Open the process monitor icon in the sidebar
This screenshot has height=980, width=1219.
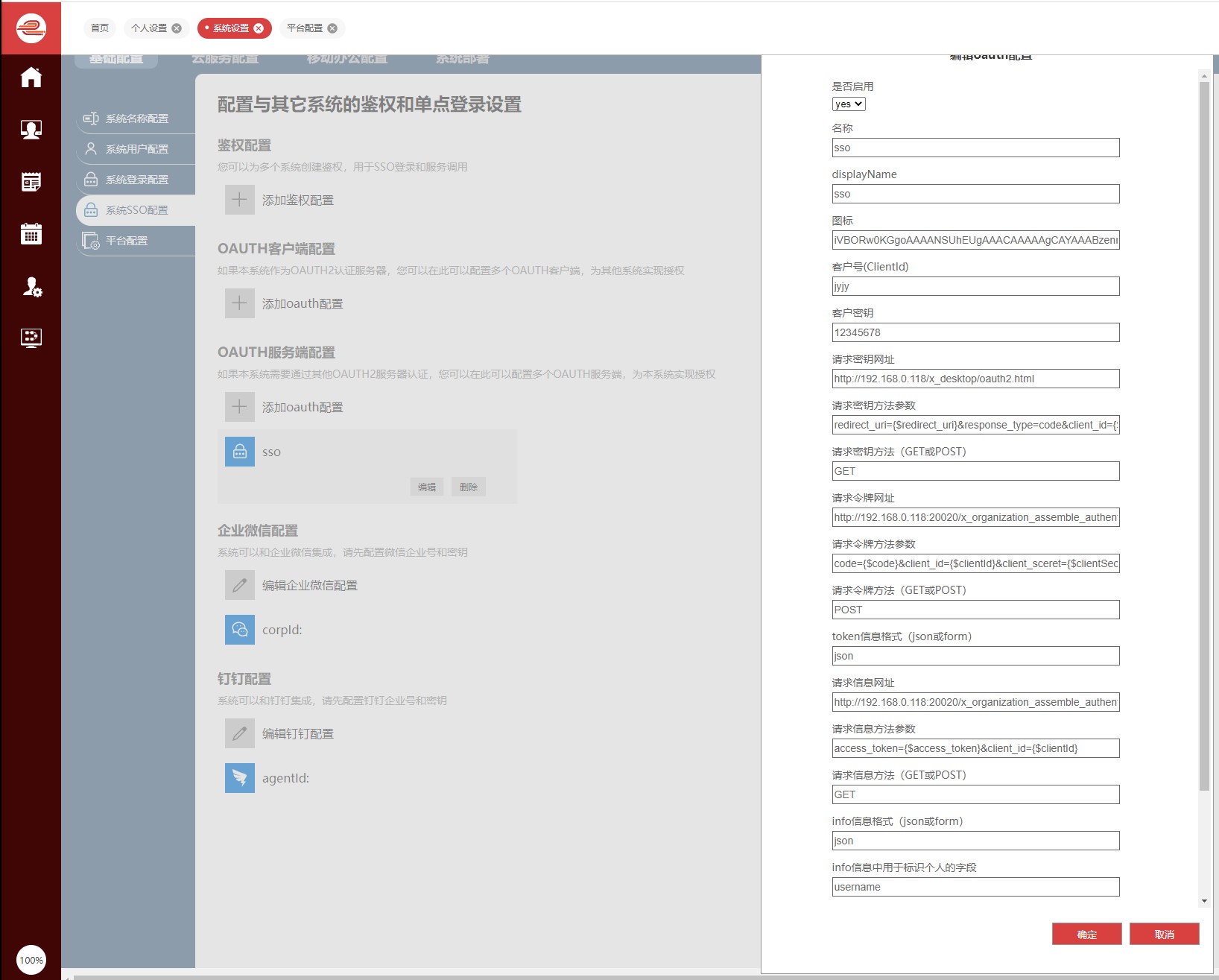pos(31,338)
